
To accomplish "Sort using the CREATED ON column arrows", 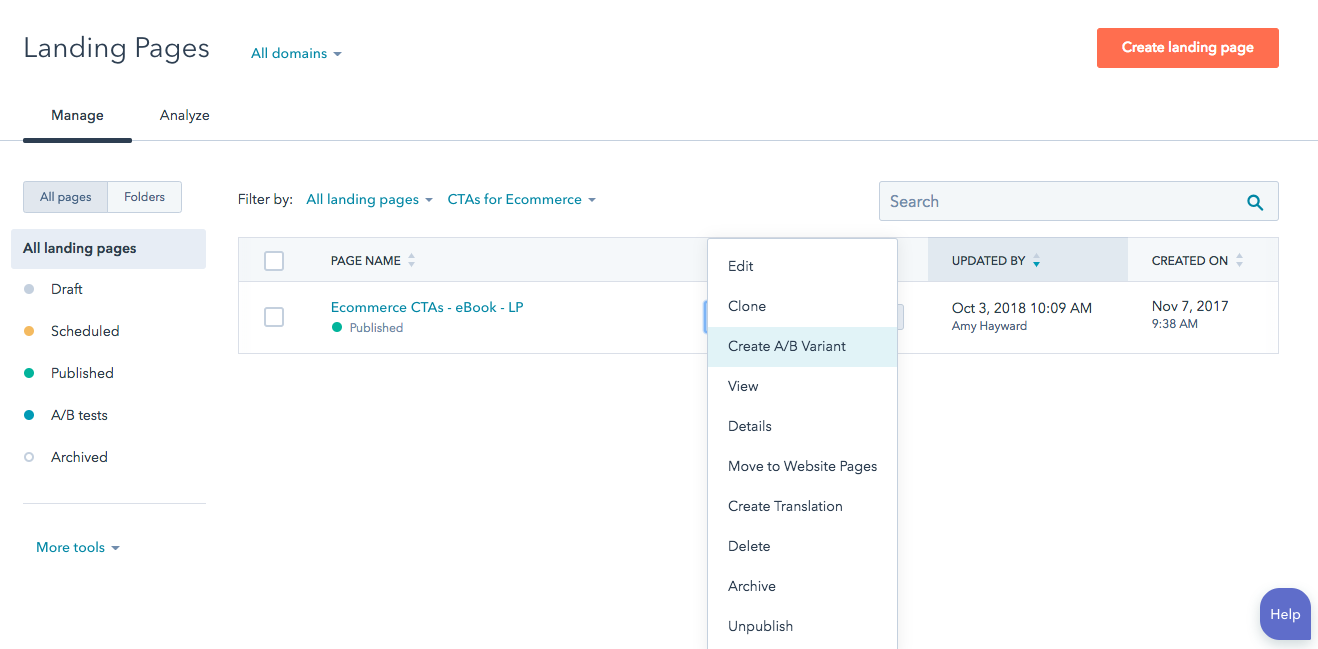I will (1240, 259).
